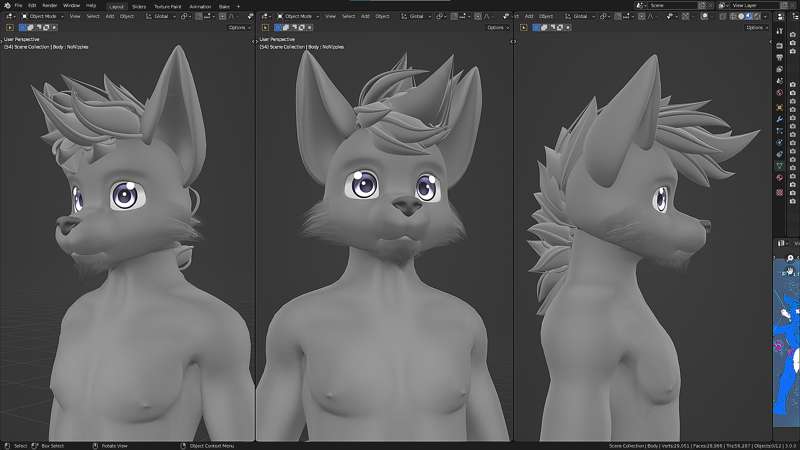The image size is (800, 450).
Task: Toggle X-ray mode in right viewport
Action: click(722, 16)
